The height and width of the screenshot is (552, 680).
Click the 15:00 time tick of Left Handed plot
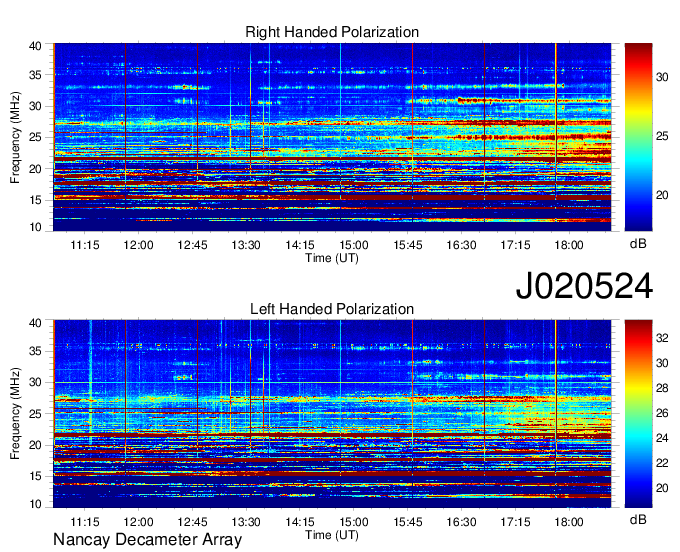pyautogui.click(x=353, y=522)
